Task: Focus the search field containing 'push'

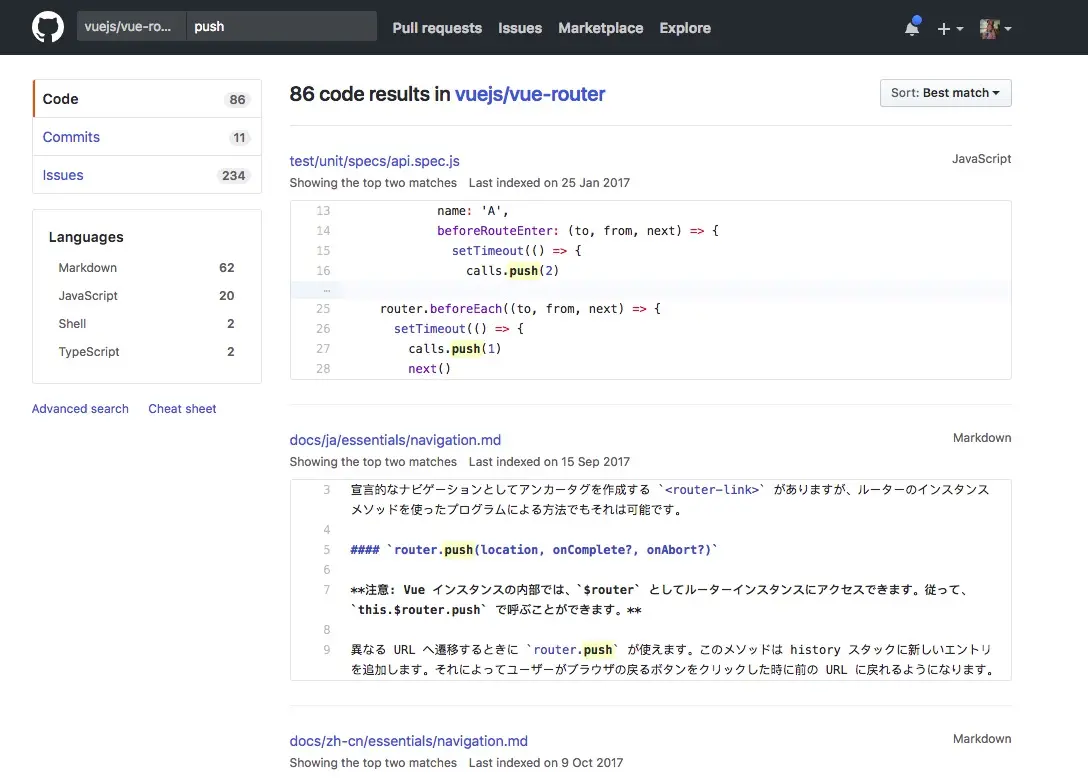Action: point(282,26)
